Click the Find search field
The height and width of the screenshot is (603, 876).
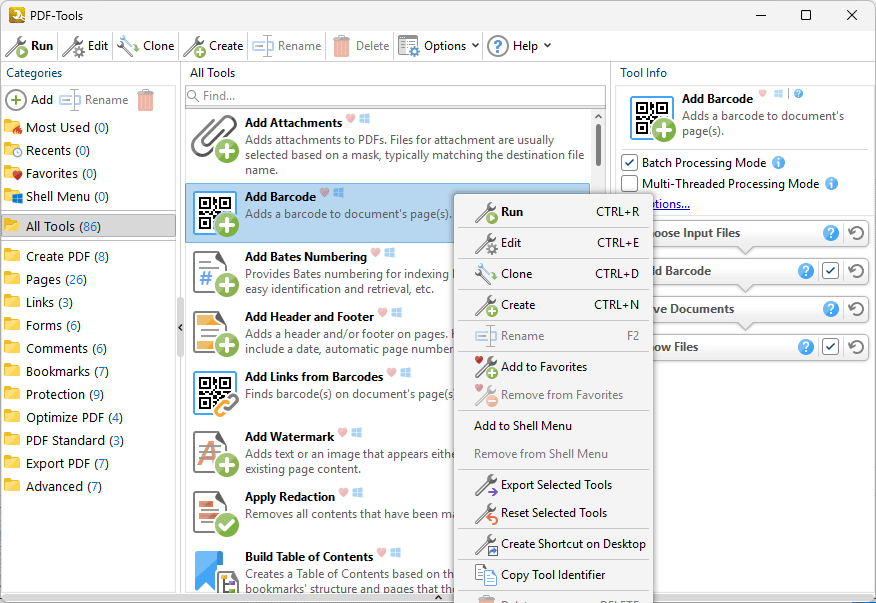tap(396, 96)
